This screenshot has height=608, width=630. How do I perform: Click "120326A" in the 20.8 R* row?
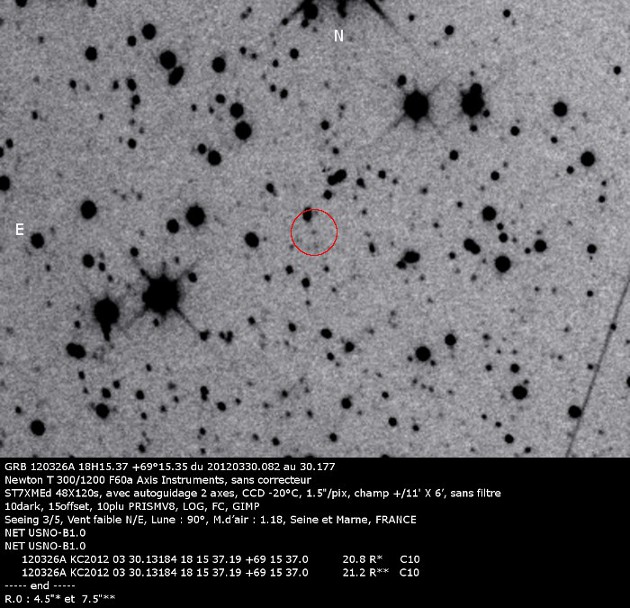[45, 559]
